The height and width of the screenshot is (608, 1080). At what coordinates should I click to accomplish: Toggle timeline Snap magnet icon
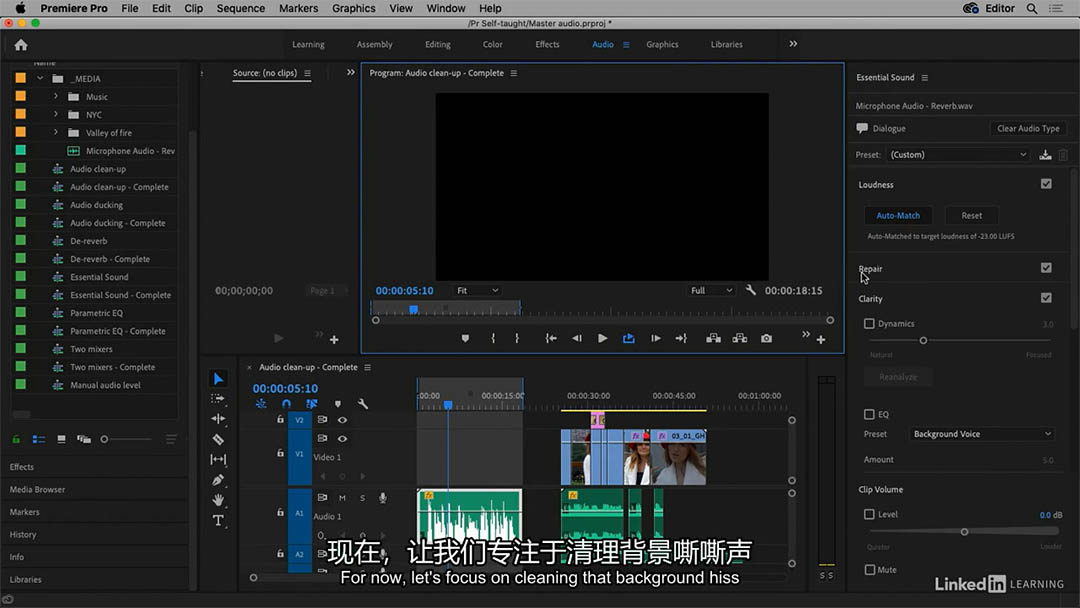coord(287,404)
